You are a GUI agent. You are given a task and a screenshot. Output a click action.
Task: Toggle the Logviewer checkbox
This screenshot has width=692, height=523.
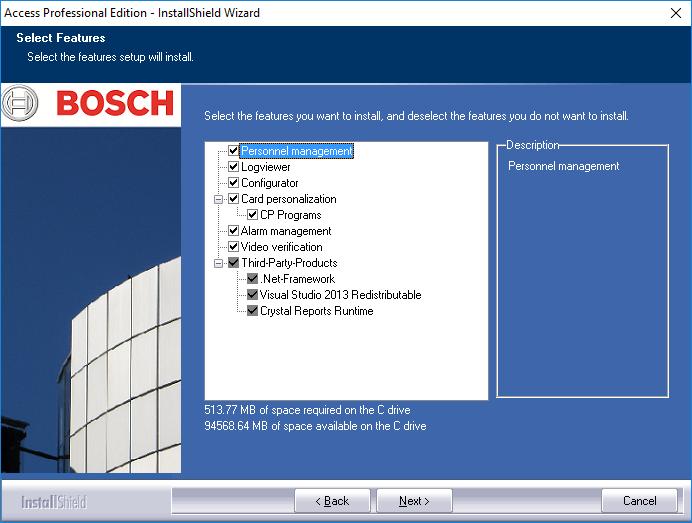click(x=233, y=166)
